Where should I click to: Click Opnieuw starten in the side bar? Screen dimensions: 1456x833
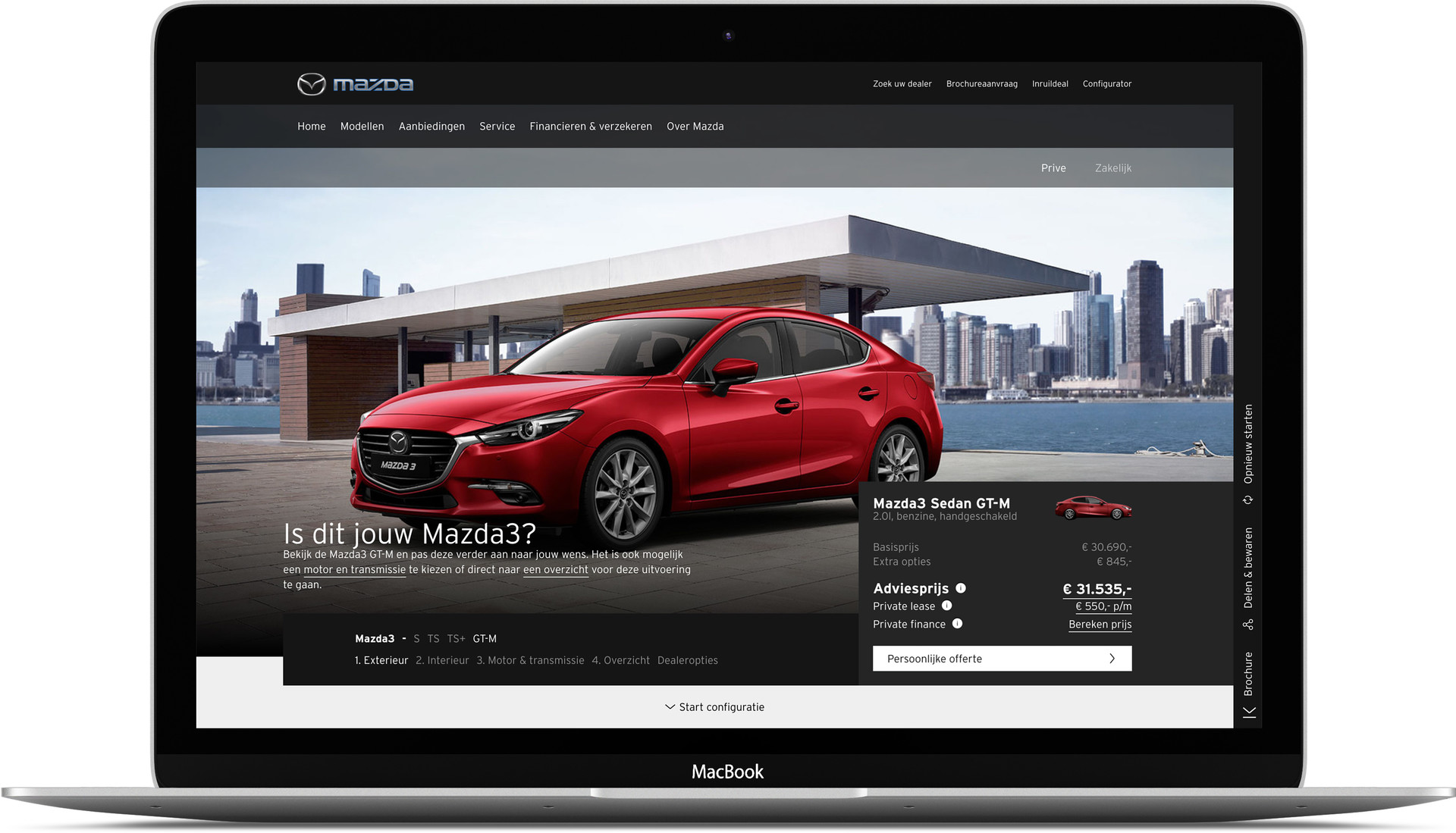pos(1248,443)
